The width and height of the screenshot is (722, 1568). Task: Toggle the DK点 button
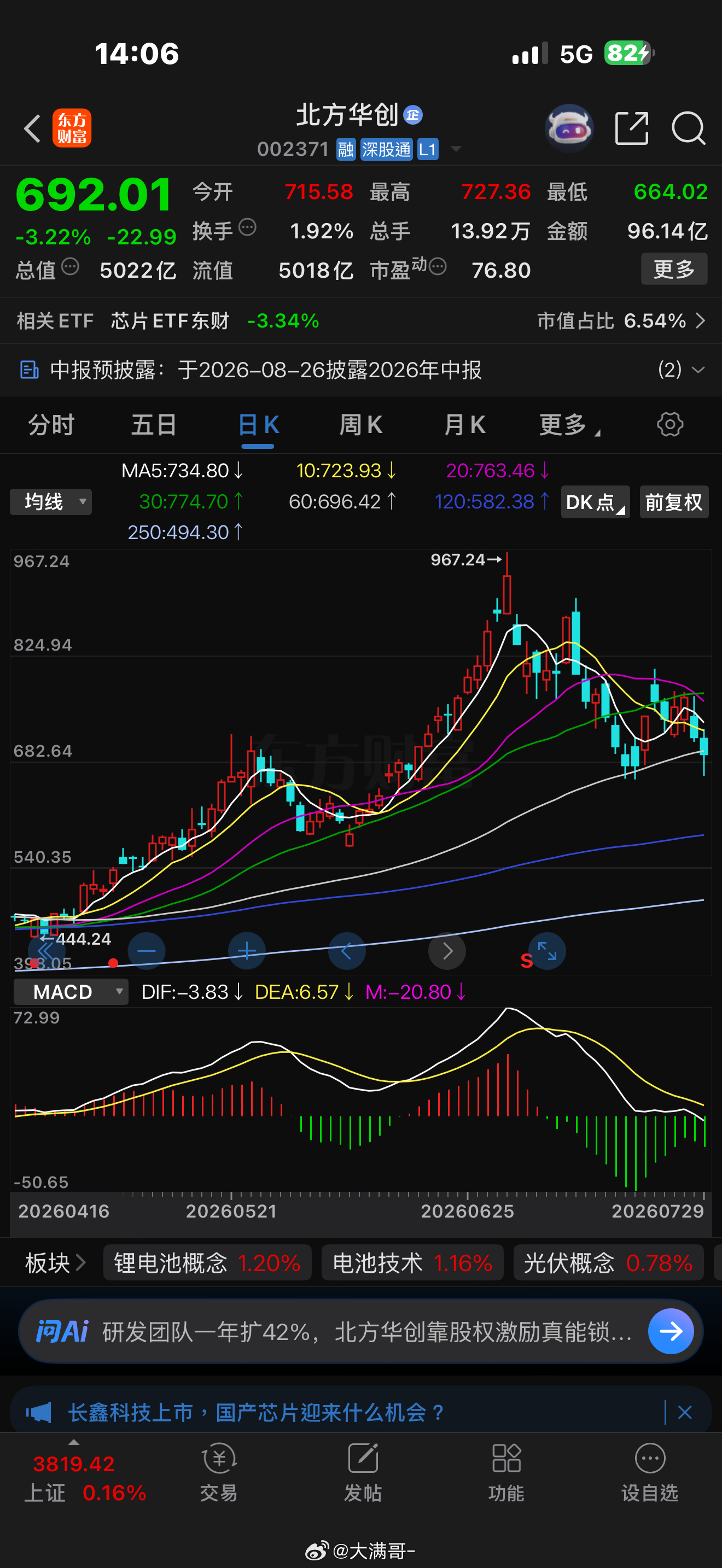pyautogui.click(x=595, y=502)
